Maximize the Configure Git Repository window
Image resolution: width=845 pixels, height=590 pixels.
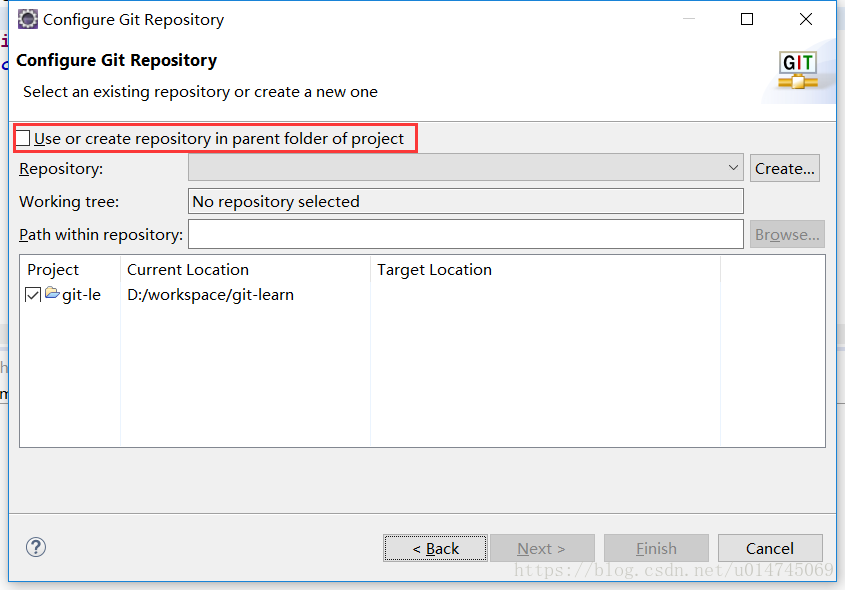[747, 19]
